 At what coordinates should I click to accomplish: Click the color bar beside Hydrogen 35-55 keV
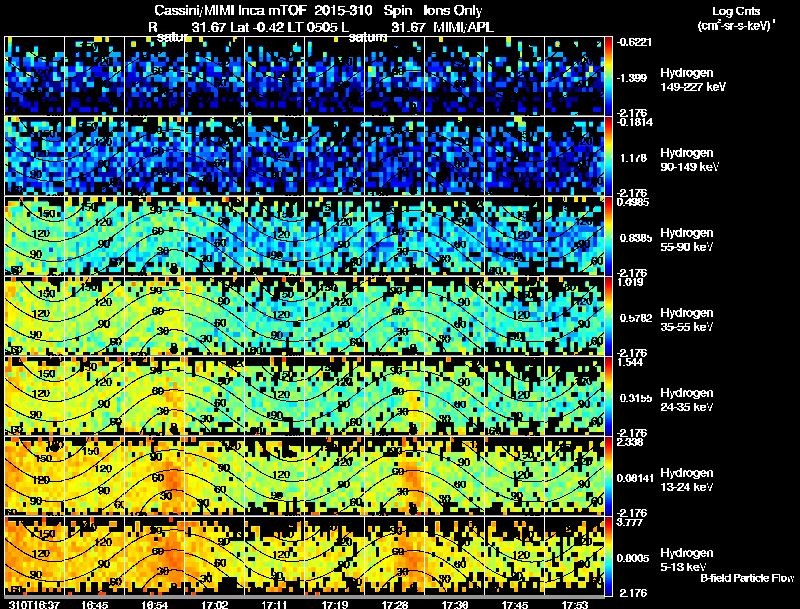[609, 316]
